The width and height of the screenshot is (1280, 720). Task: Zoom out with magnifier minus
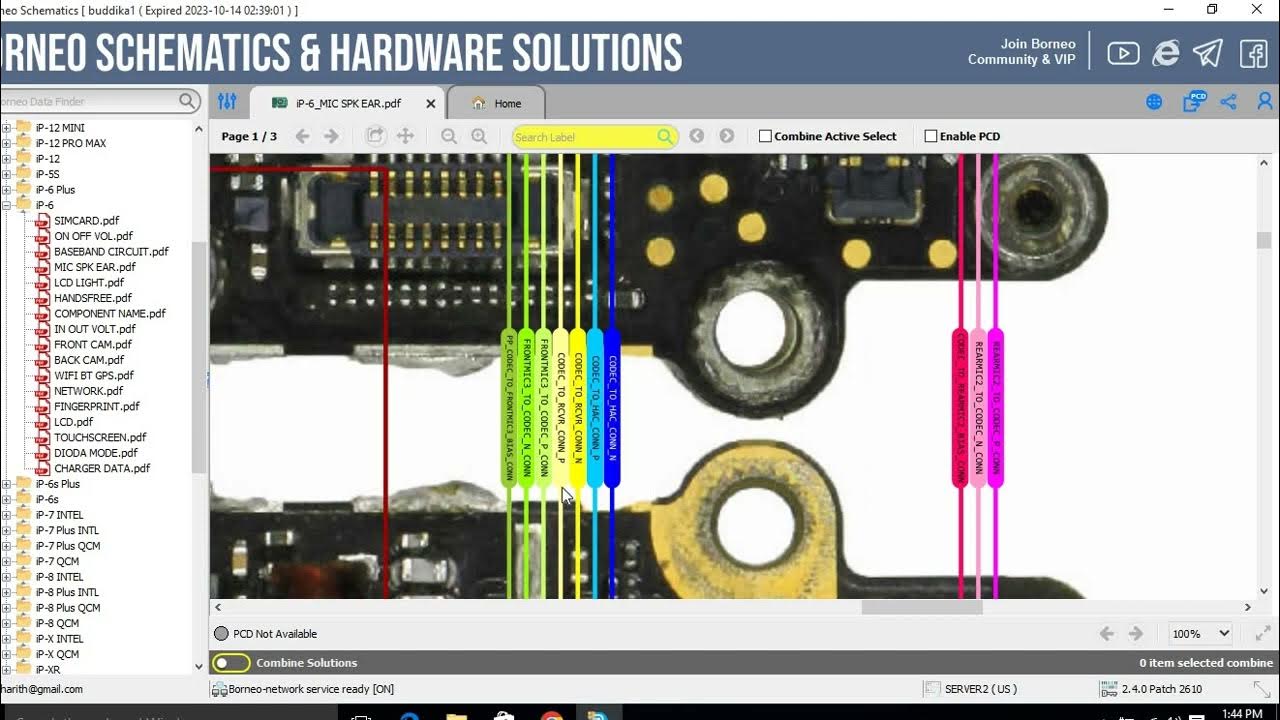[x=449, y=136]
